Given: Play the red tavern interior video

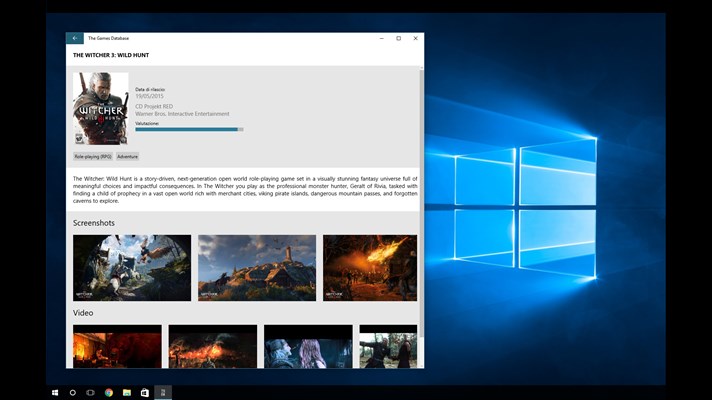Looking at the screenshot, I should click(117, 346).
